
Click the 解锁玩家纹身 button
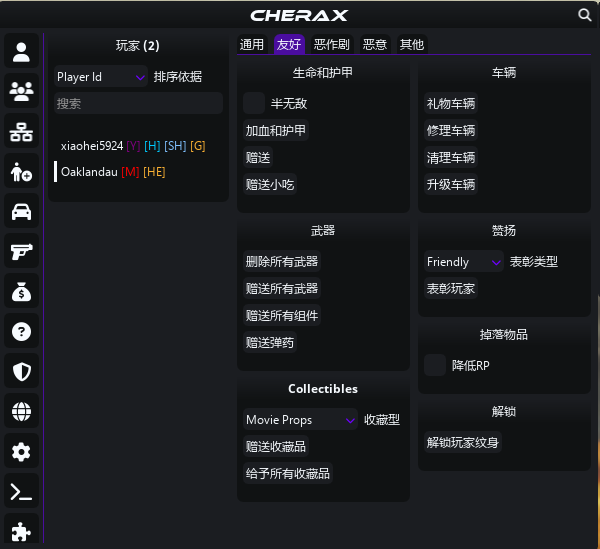(463, 442)
